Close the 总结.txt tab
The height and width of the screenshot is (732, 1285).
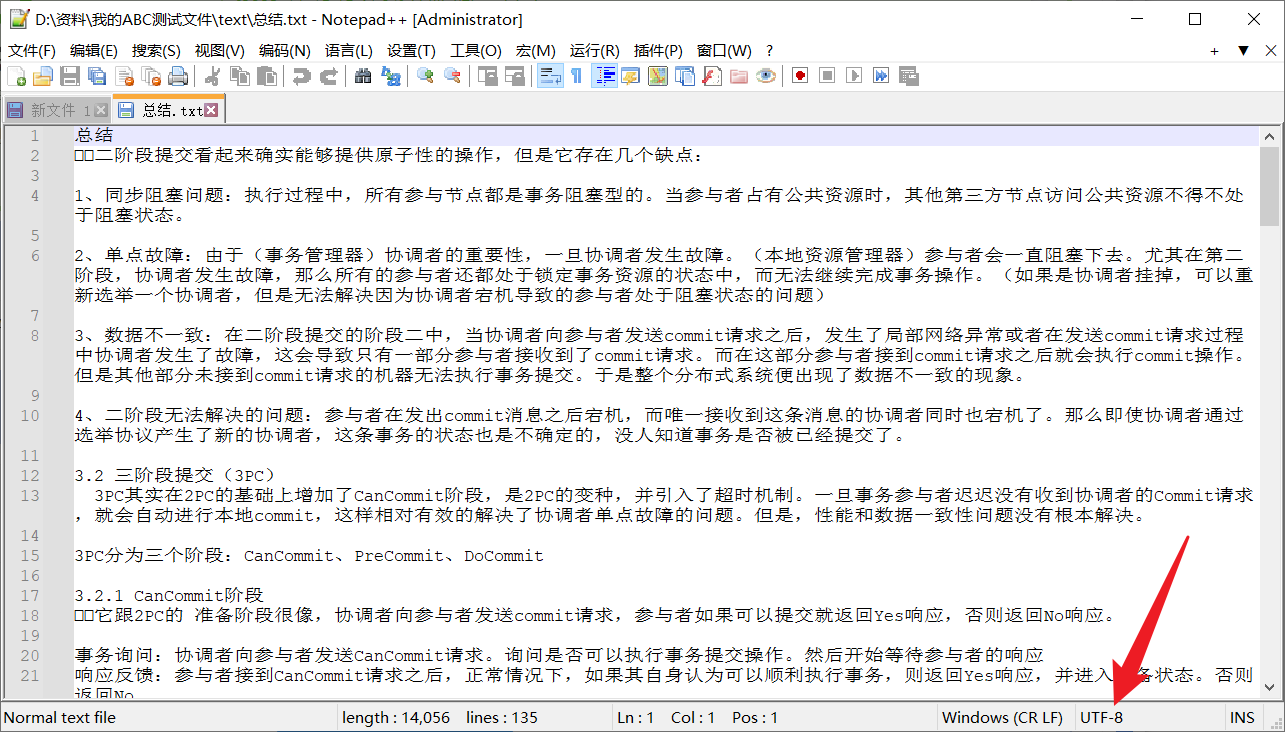tap(210, 110)
